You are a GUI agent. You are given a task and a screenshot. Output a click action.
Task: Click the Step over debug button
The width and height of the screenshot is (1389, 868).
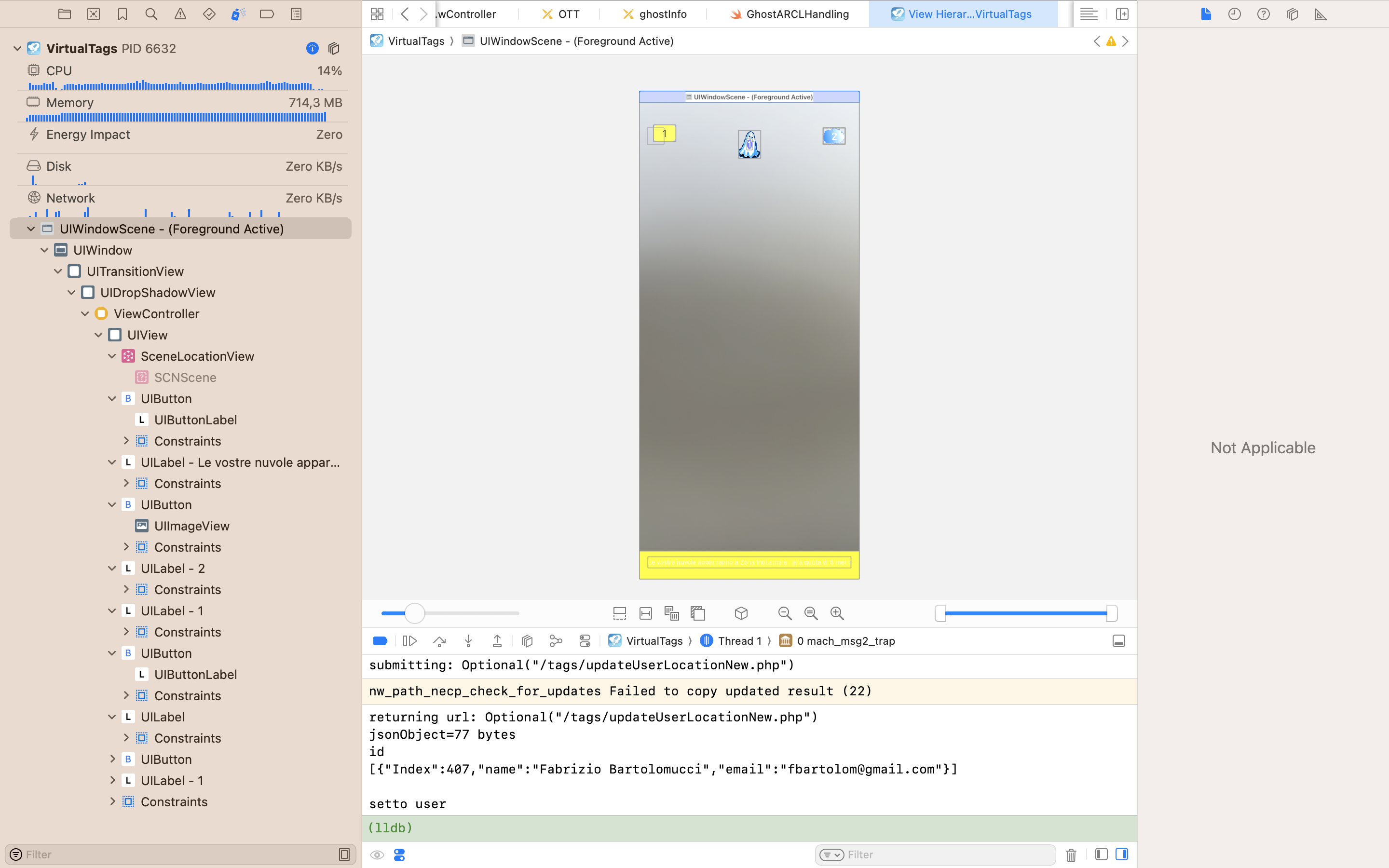440,641
